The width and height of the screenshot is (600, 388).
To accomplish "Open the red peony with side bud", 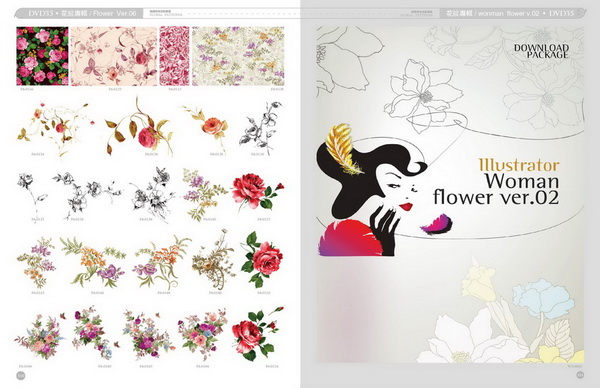I will [x=257, y=192].
